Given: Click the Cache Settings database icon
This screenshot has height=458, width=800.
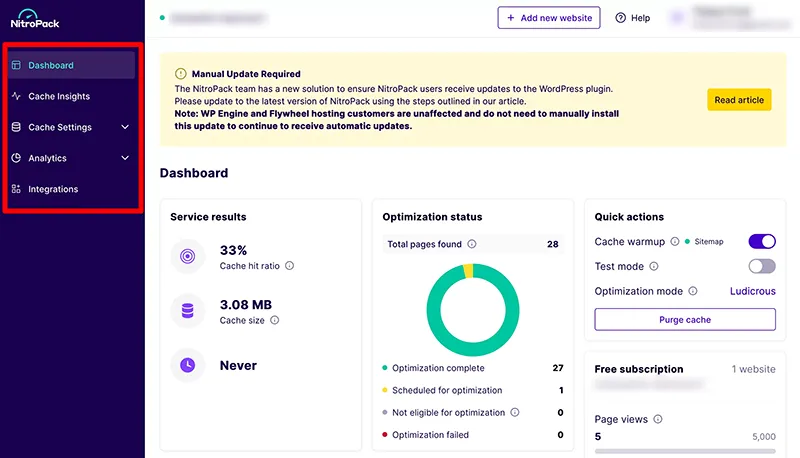Looking at the screenshot, I should [x=16, y=127].
